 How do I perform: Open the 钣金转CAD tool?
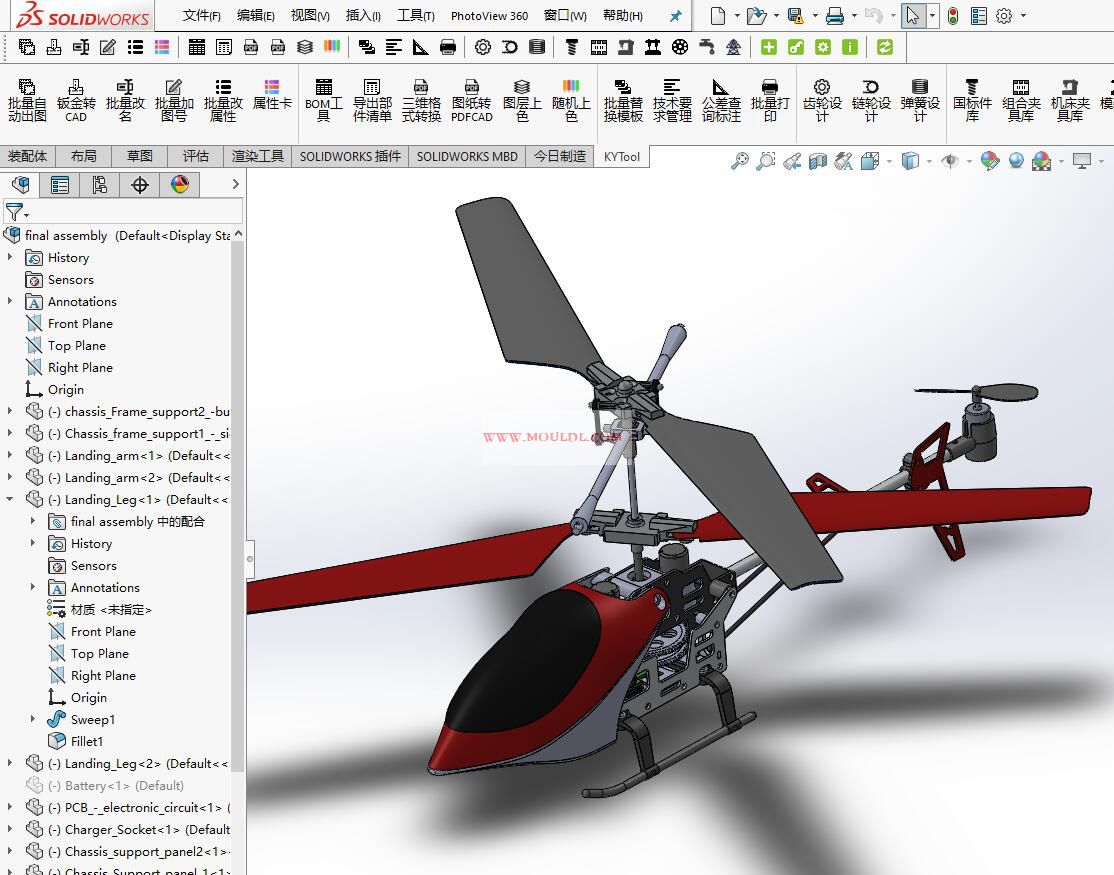(x=76, y=100)
